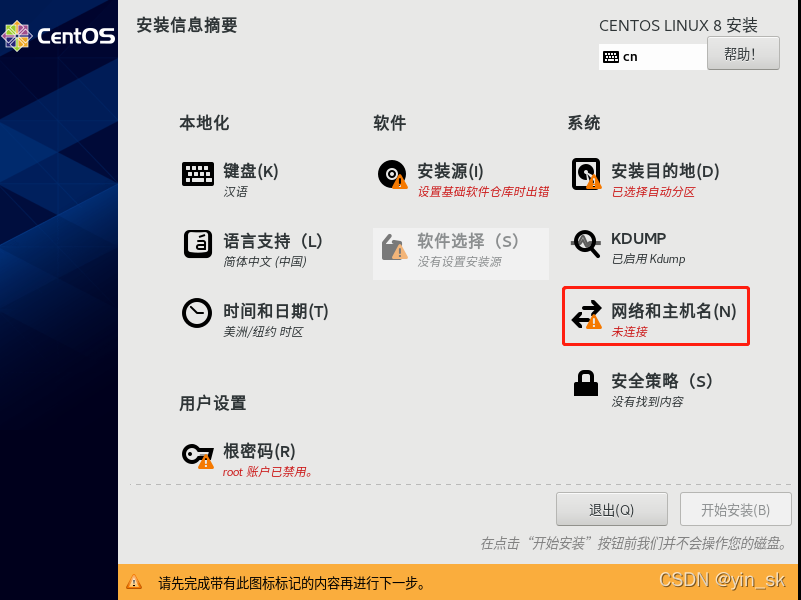Open network and hostname arrows icon
801x600 pixels.
coord(586,314)
